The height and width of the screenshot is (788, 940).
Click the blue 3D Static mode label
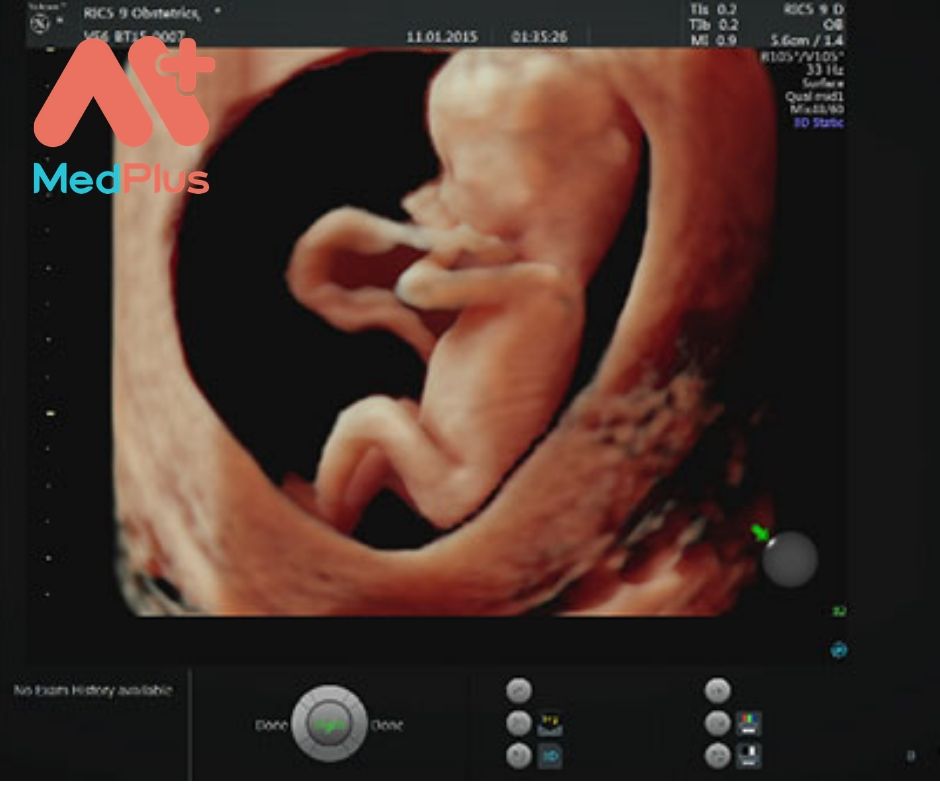click(817, 123)
